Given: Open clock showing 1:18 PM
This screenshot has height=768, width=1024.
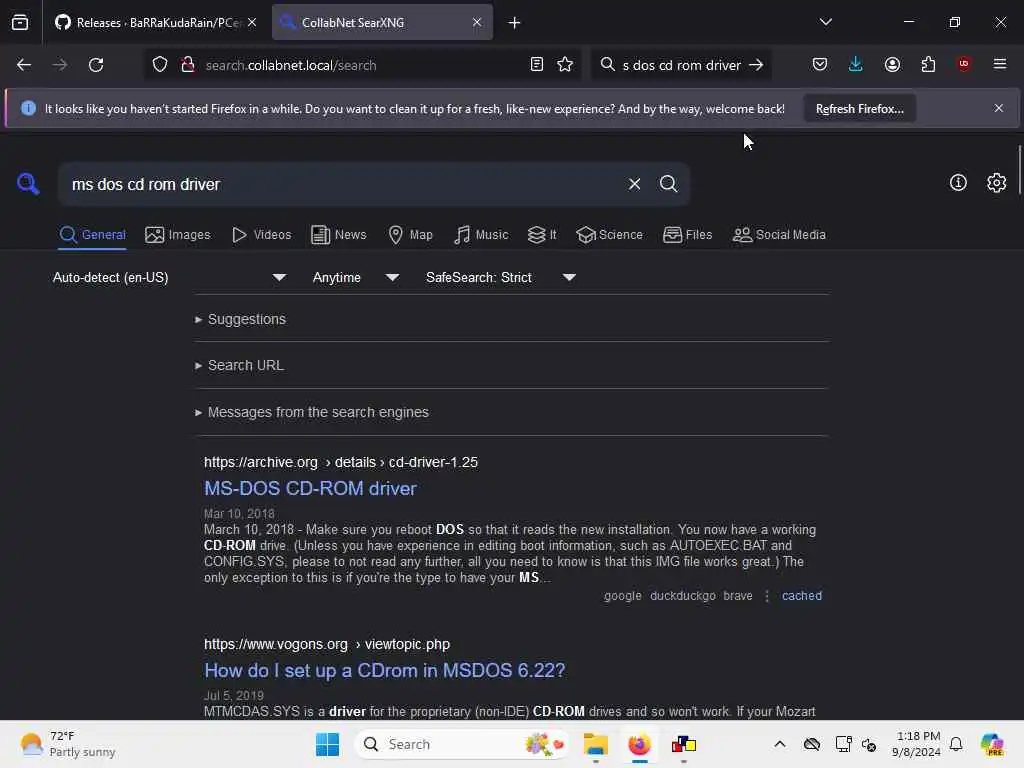Looking at the screenshot, I should coord(918,744).
